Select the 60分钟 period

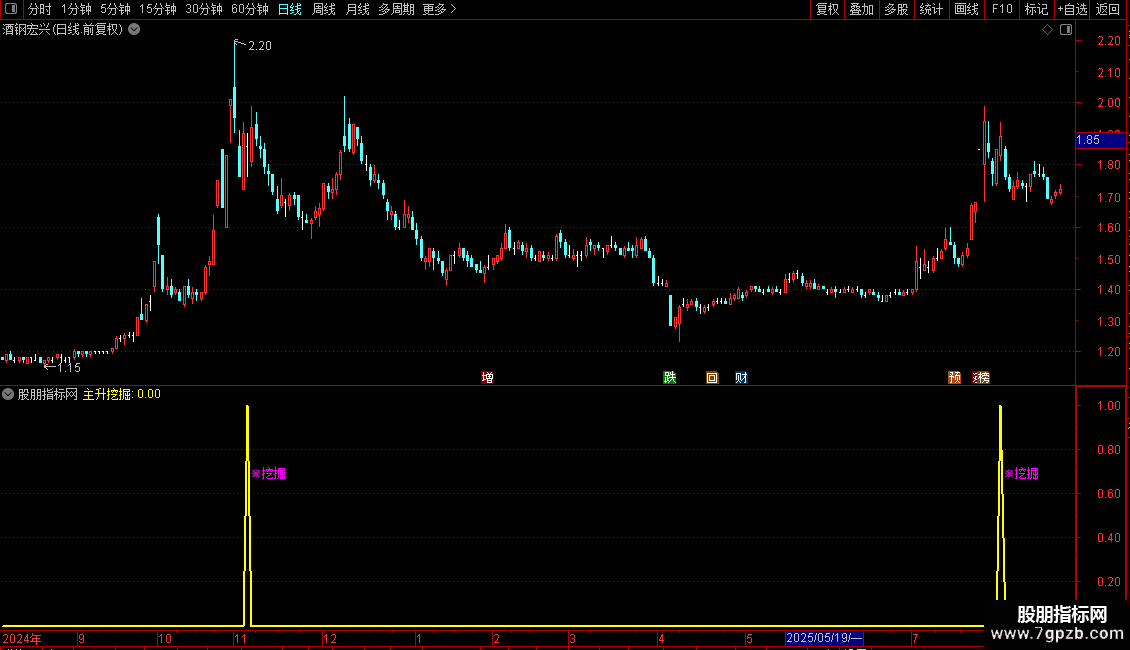(x=249, y=9)
